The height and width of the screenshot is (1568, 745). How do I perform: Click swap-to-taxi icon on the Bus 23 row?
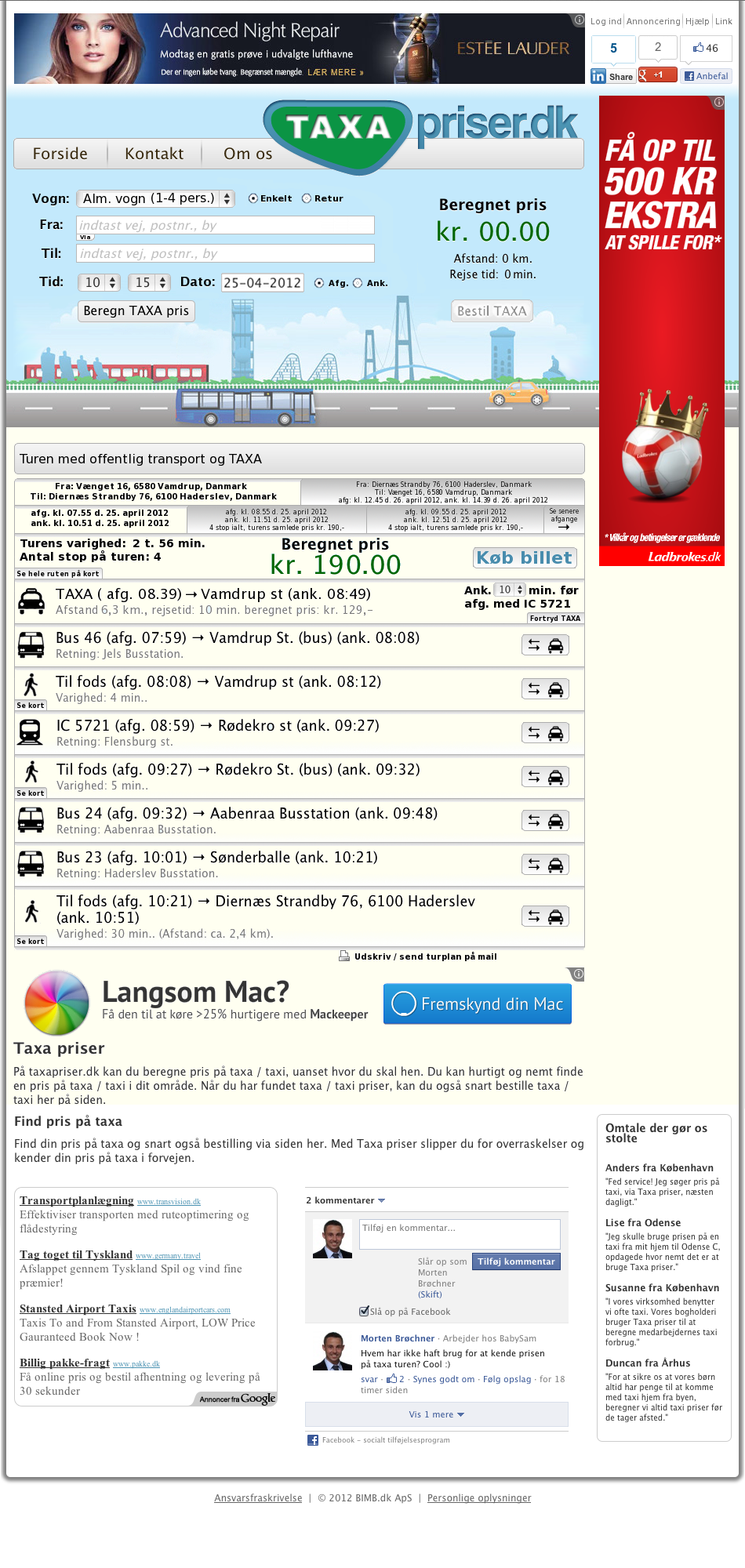(x=545, y=865)
